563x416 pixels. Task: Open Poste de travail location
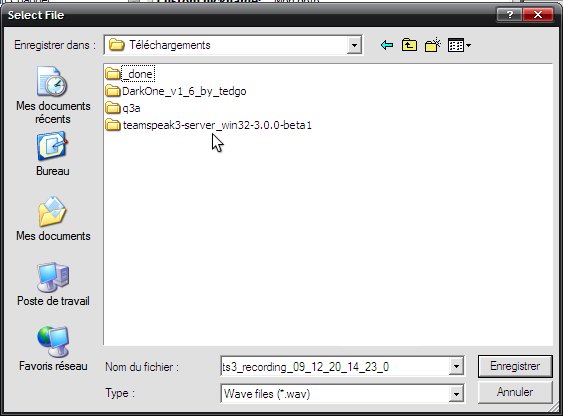(53, 284)
